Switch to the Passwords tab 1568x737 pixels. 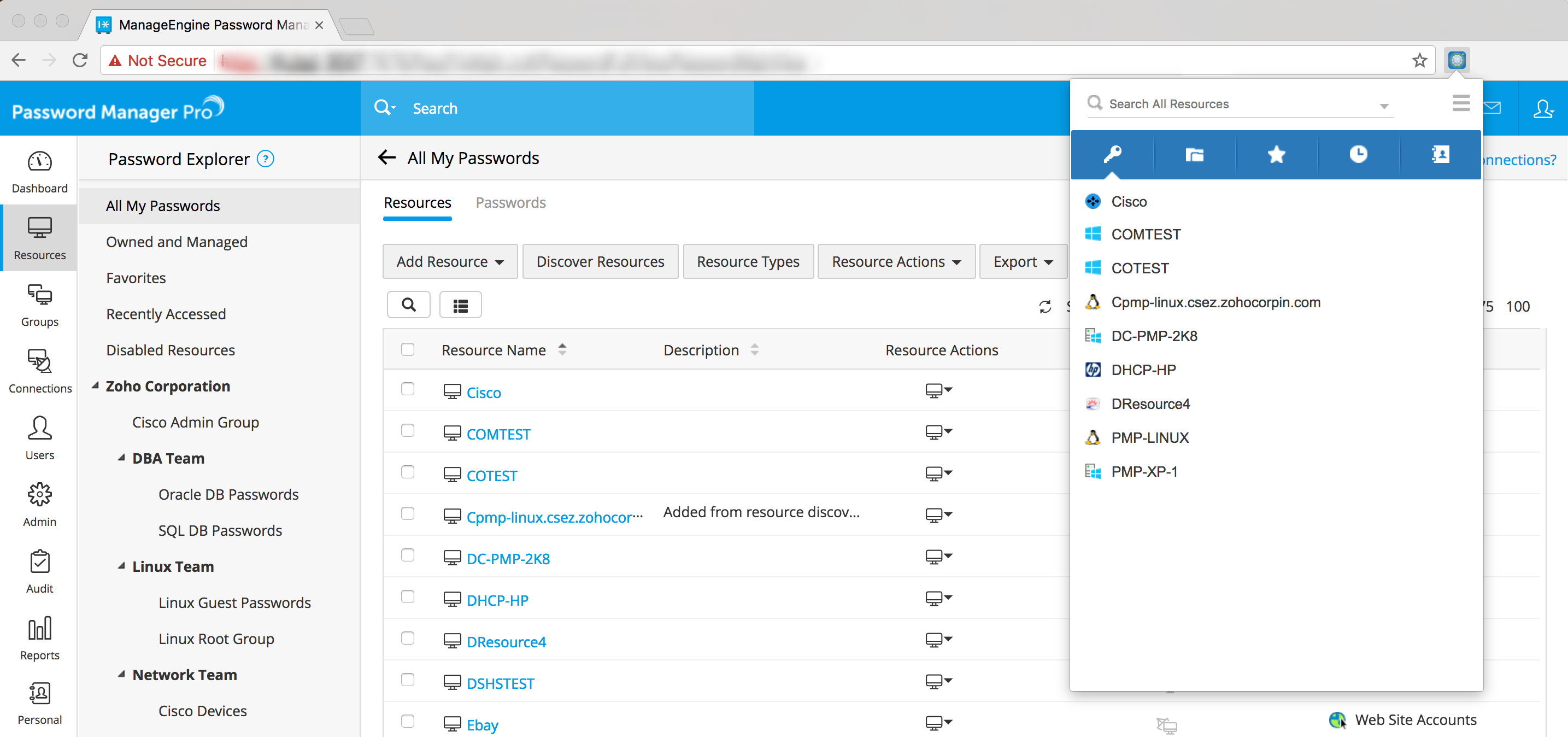[x=510, y=203]
